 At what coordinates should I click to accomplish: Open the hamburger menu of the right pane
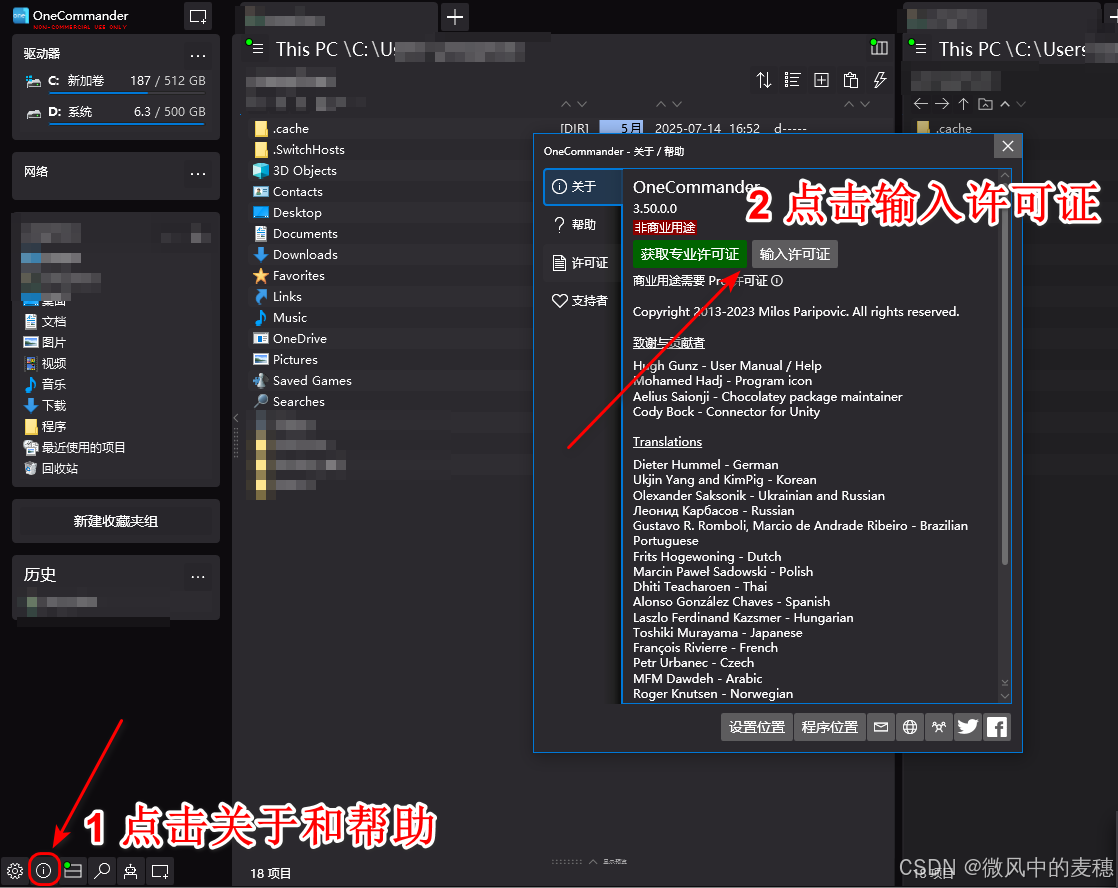click(x=920, y=49)
